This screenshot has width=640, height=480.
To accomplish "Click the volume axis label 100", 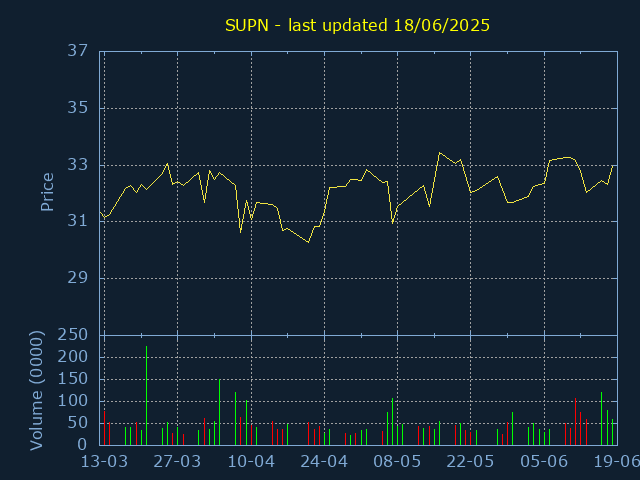I will pos(73,401).
